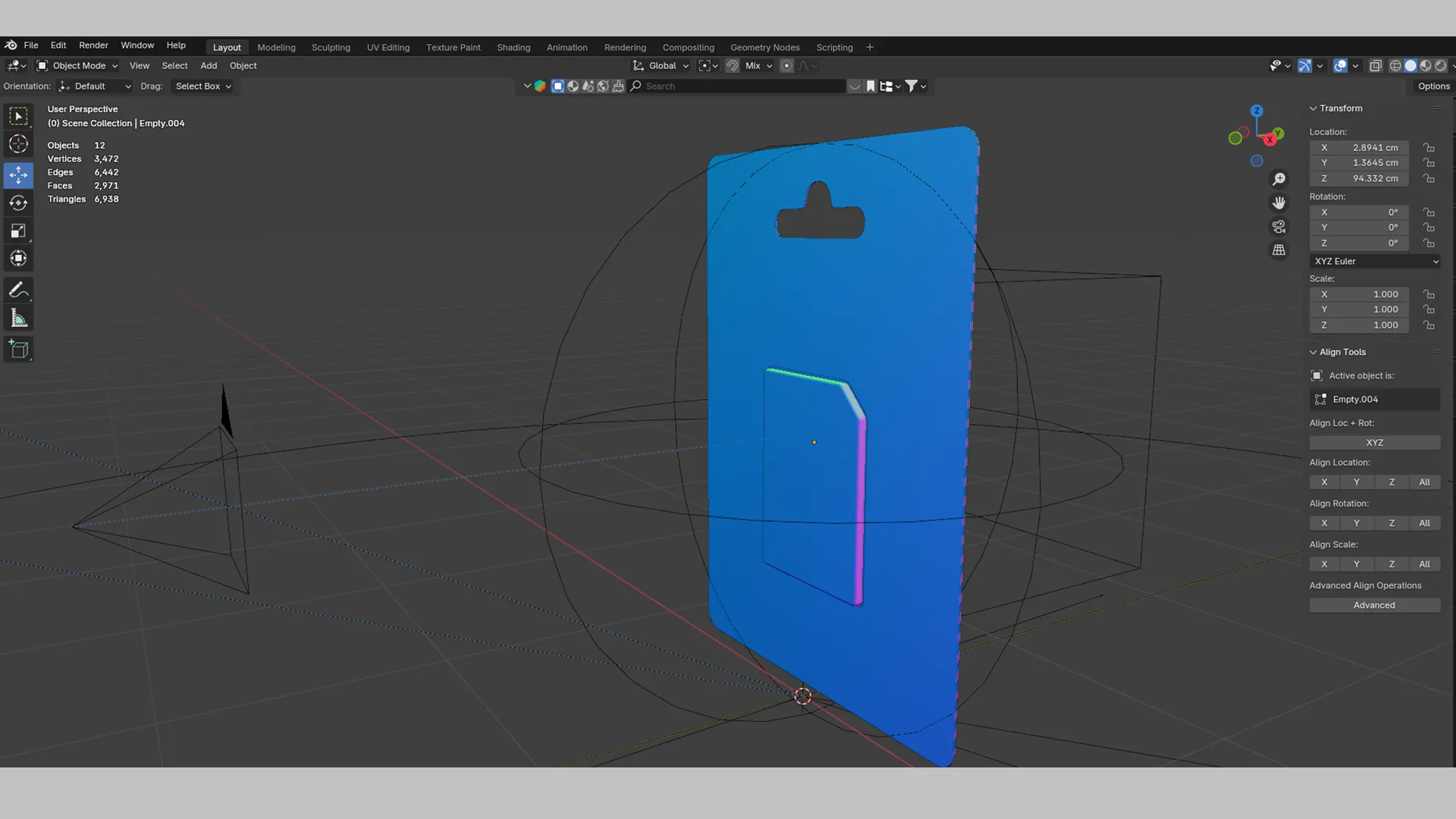Select the Measure tool
1456x819 pixels.
tap(18, 317)
